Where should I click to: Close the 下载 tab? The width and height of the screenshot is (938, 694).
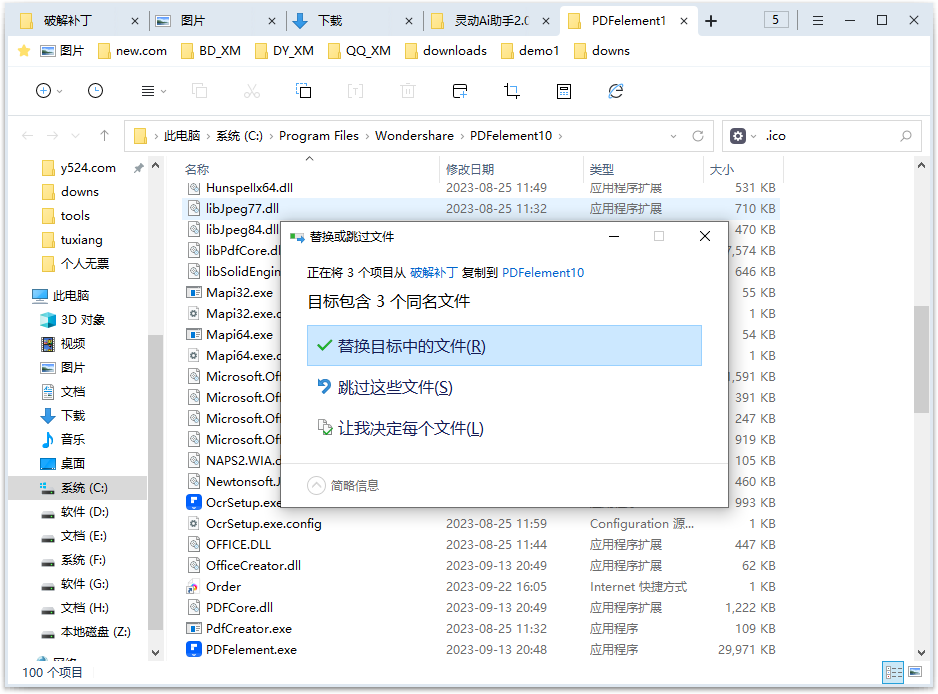pyautogui.click(x=409, y=22)
